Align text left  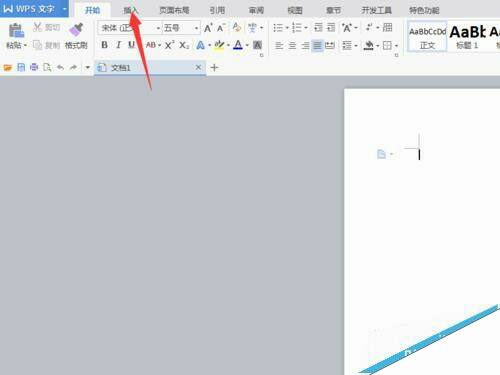point(279,45)
